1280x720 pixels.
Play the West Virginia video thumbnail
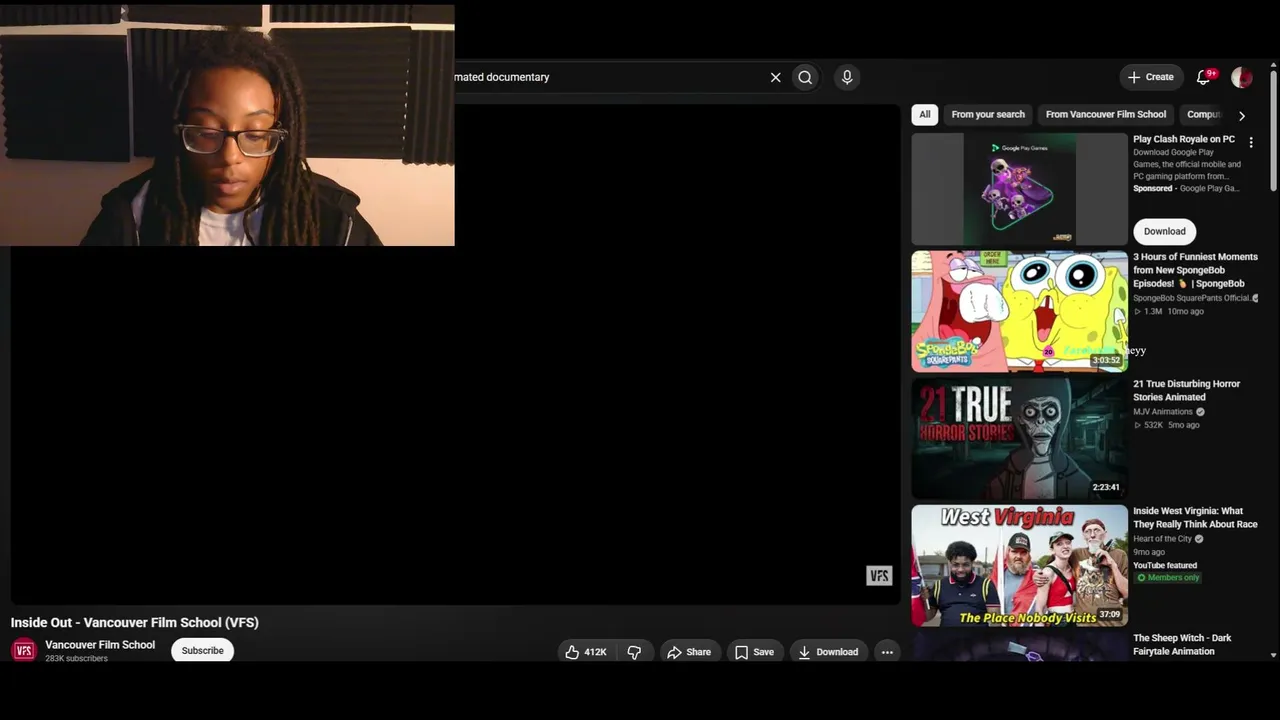1019,565
